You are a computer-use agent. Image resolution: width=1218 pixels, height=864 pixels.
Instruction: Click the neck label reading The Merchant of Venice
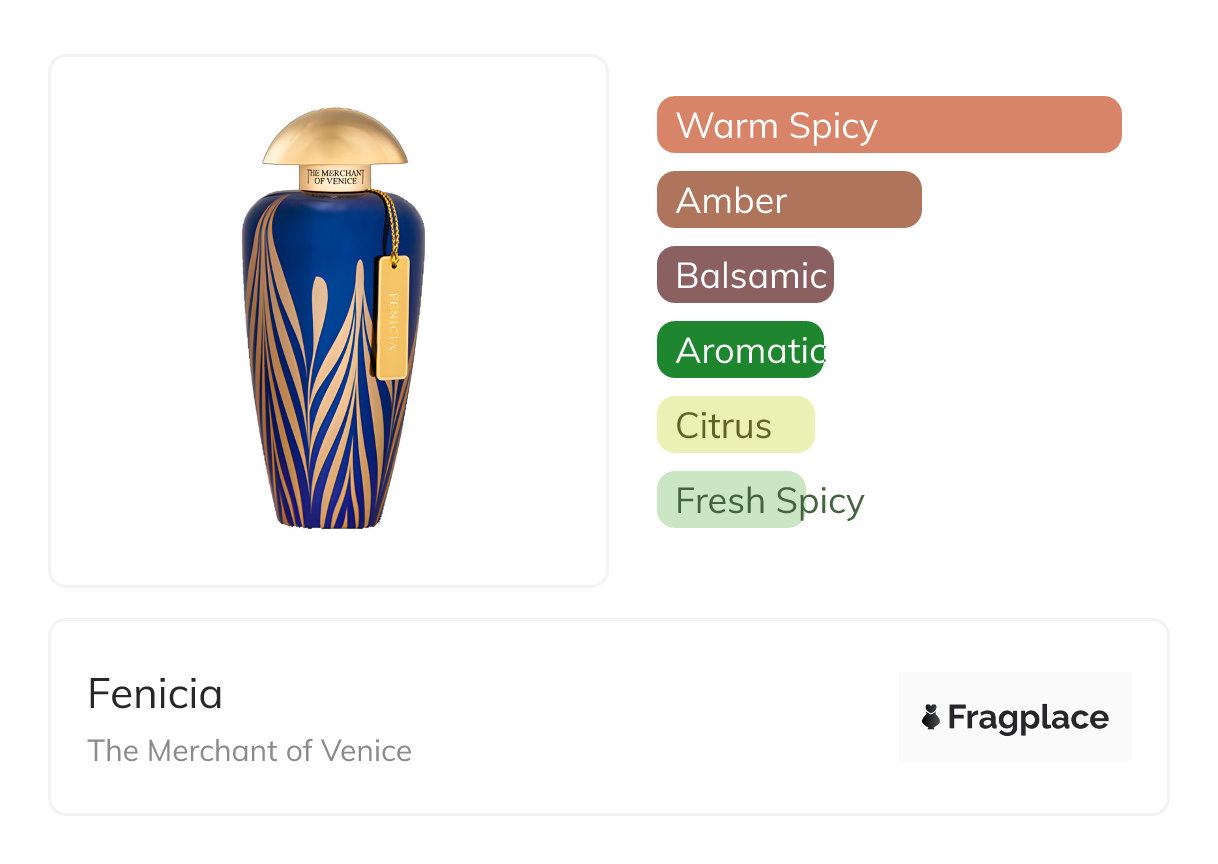click(335, 178)
